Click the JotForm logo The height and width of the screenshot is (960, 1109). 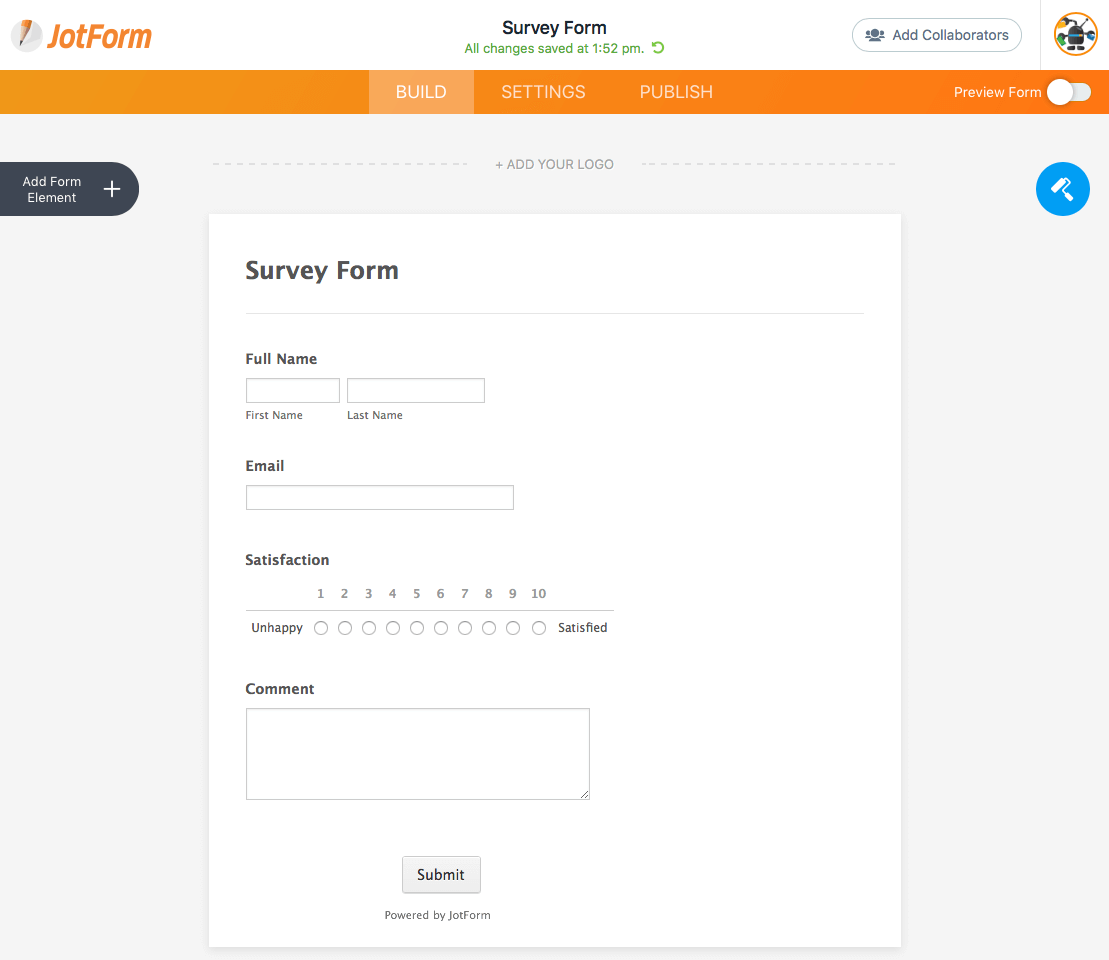coord(81,35)
